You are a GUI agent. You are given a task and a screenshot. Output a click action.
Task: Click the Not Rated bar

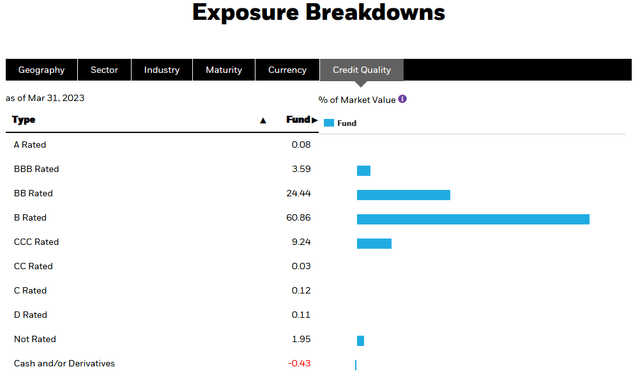point(360,341)
